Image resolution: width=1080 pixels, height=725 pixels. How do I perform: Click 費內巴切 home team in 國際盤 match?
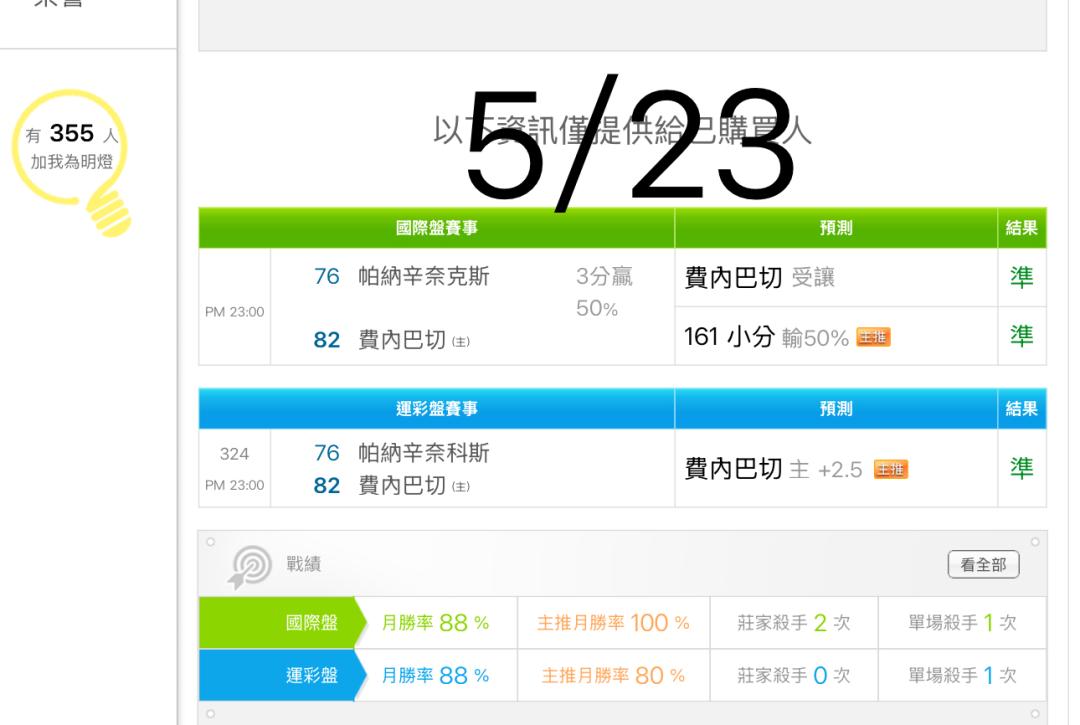402,339
